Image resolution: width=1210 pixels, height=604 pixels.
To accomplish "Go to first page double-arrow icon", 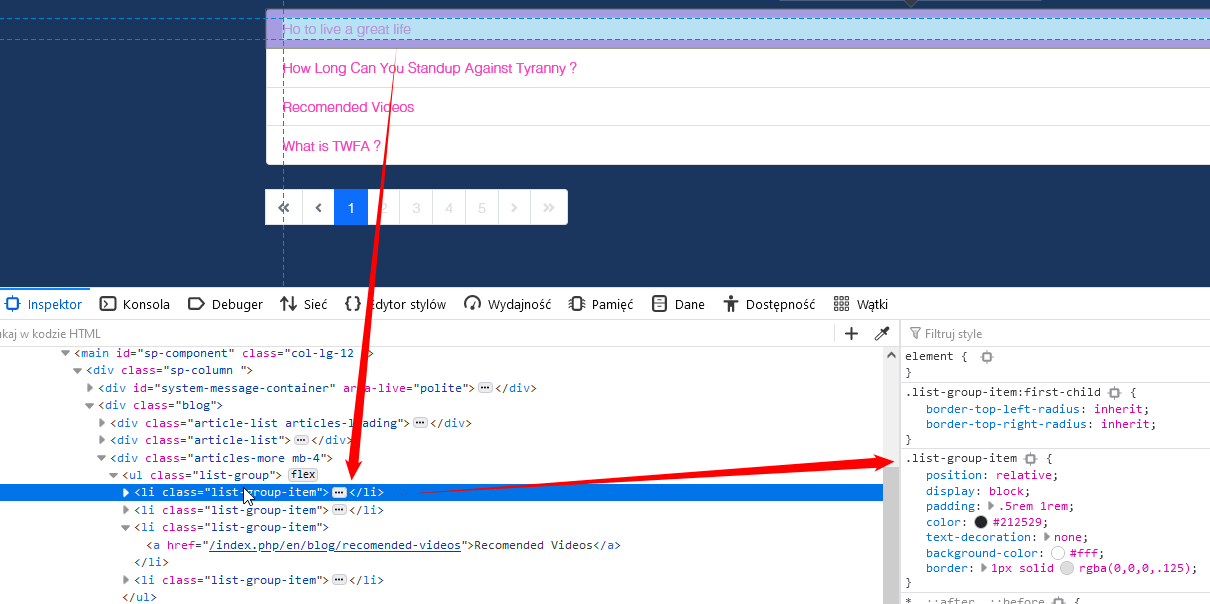I will 283,208.
